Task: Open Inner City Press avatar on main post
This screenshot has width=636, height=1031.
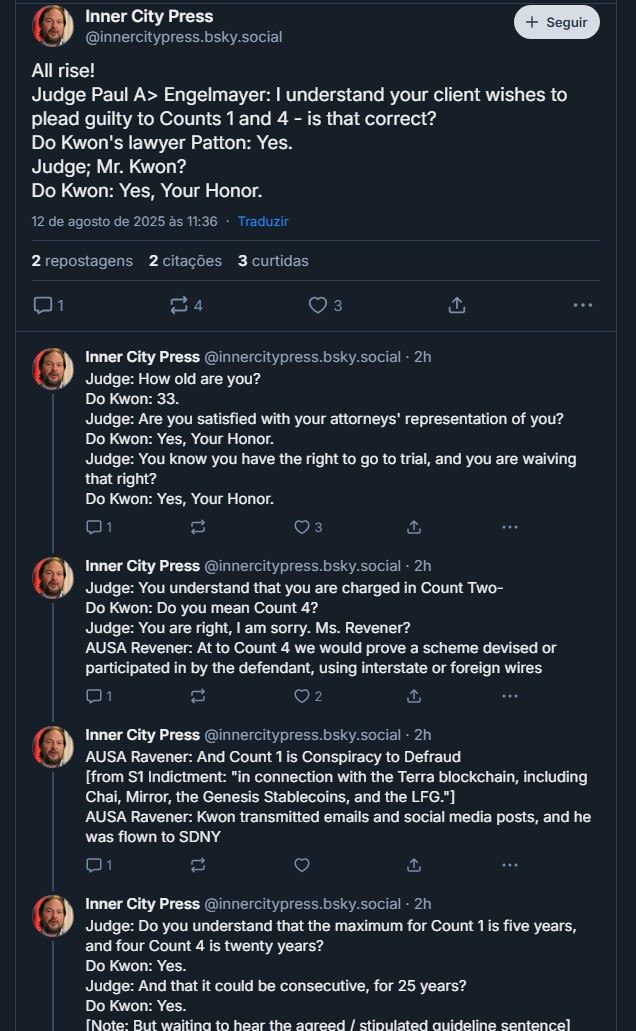Action: [x=53, y=26]
